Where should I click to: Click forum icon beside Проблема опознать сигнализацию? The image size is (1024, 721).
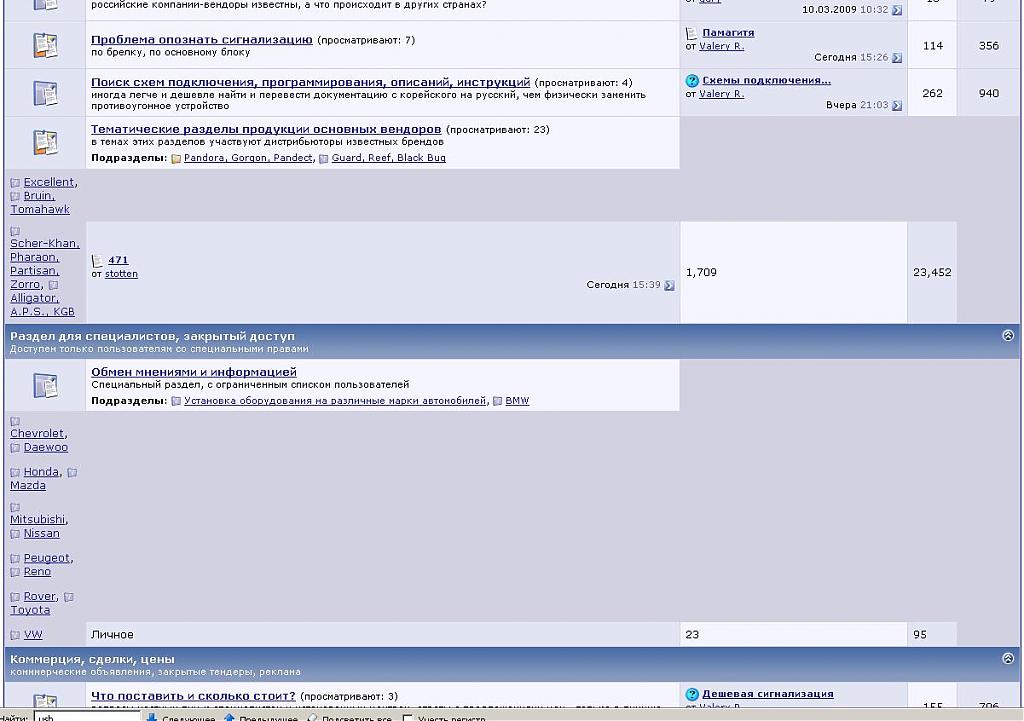point(45,45)
